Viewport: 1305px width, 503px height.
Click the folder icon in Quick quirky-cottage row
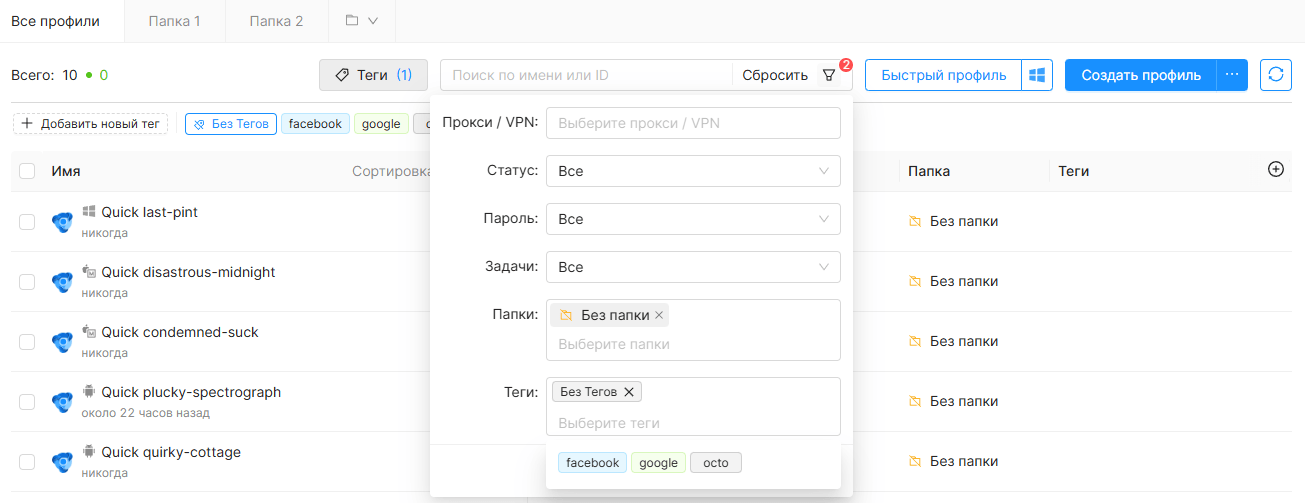pyautogui.click(x=915, y=462)
